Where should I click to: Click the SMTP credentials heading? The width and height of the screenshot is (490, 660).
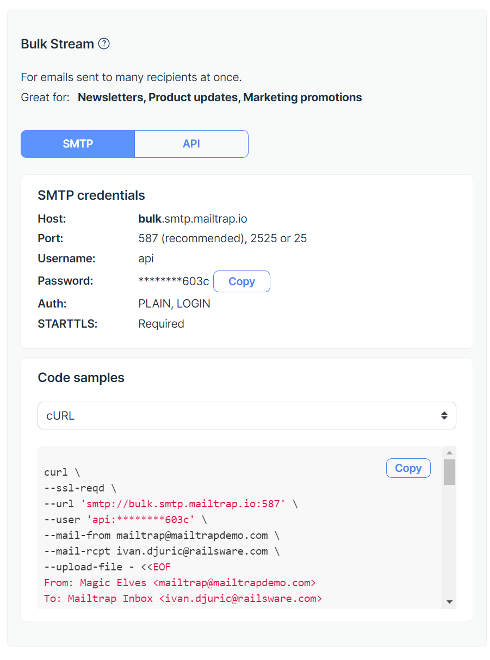[91, 195]
